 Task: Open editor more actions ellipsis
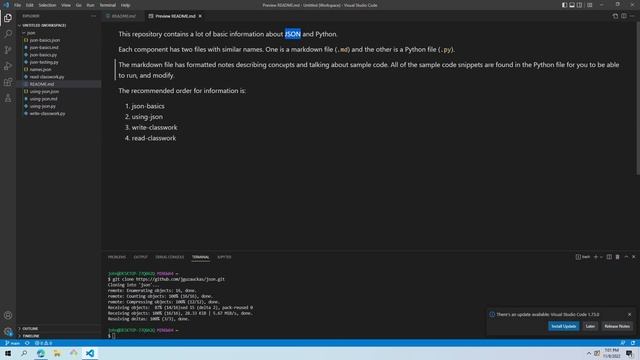pyautogui.click(x=632, y=16)
